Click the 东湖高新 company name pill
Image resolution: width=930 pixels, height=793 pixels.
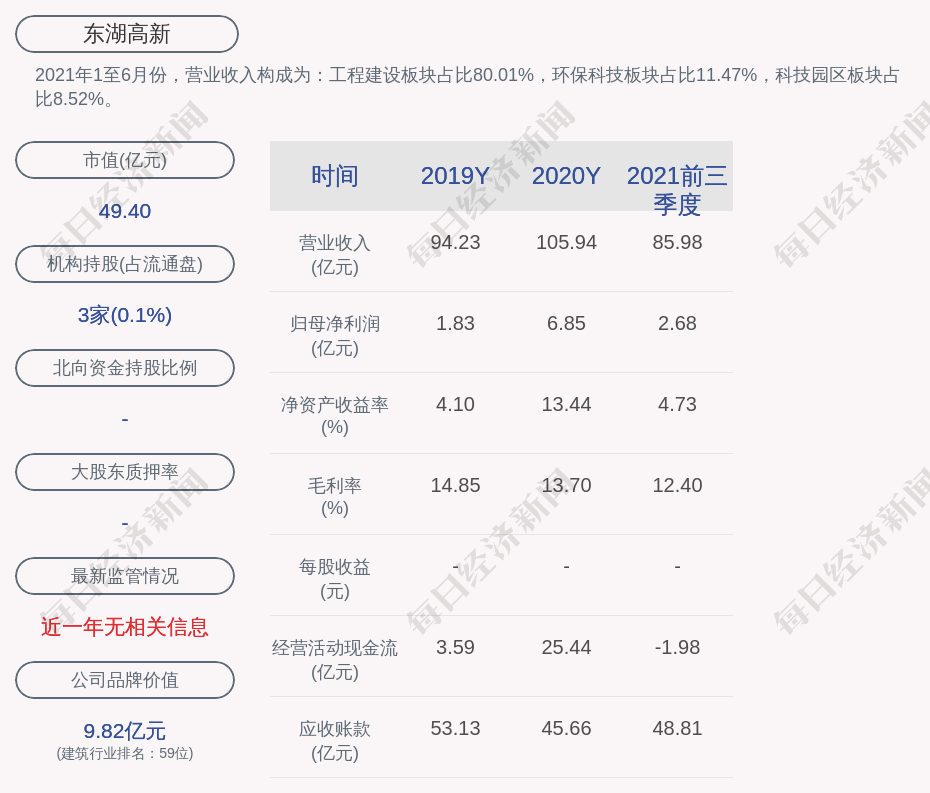coord(126,34)
